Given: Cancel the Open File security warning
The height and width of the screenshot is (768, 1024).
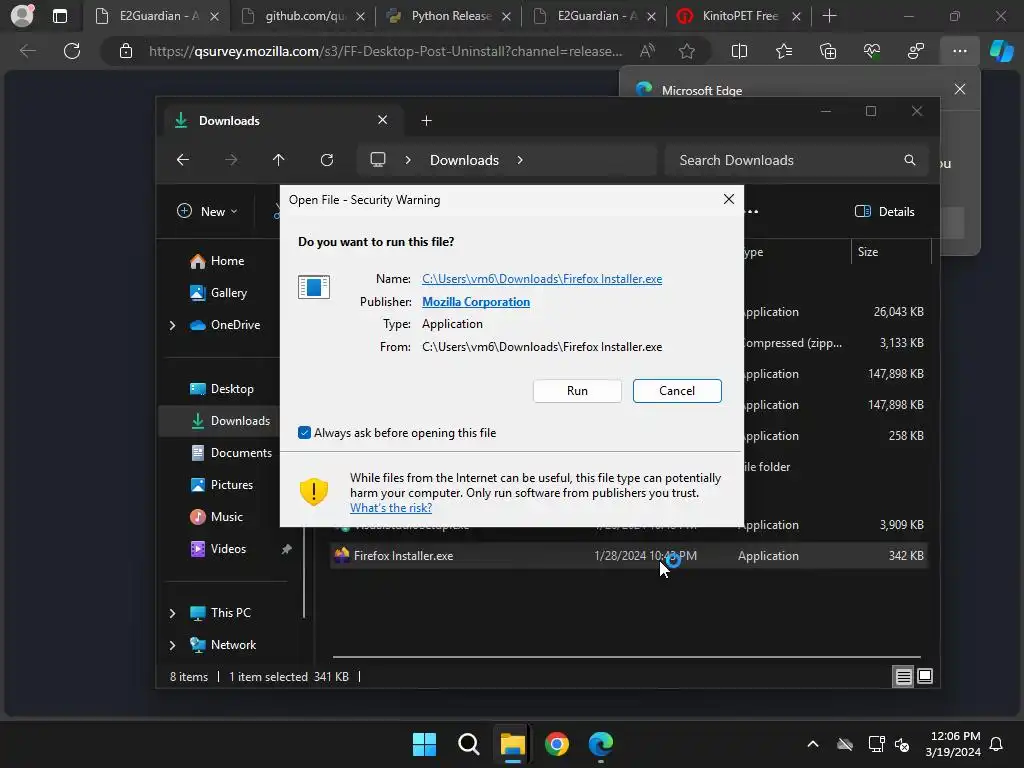Looking at the screenshot, I should tap(677, 391).
